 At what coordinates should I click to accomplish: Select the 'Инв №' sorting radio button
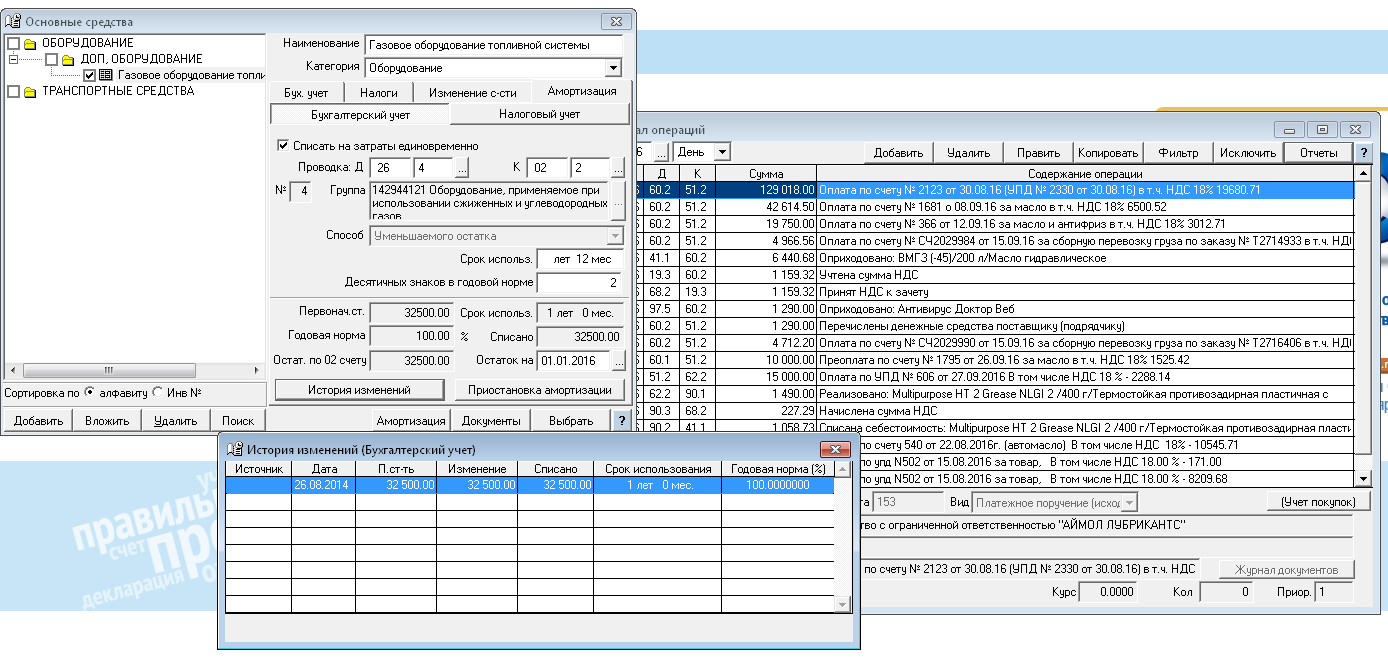[157, 393]
